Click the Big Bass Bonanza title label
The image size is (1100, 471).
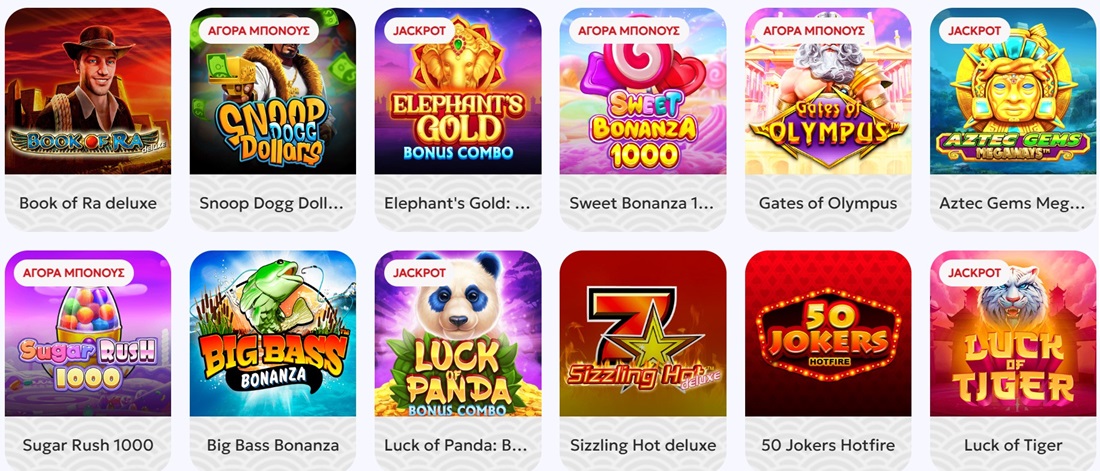(x=273, y=446)
